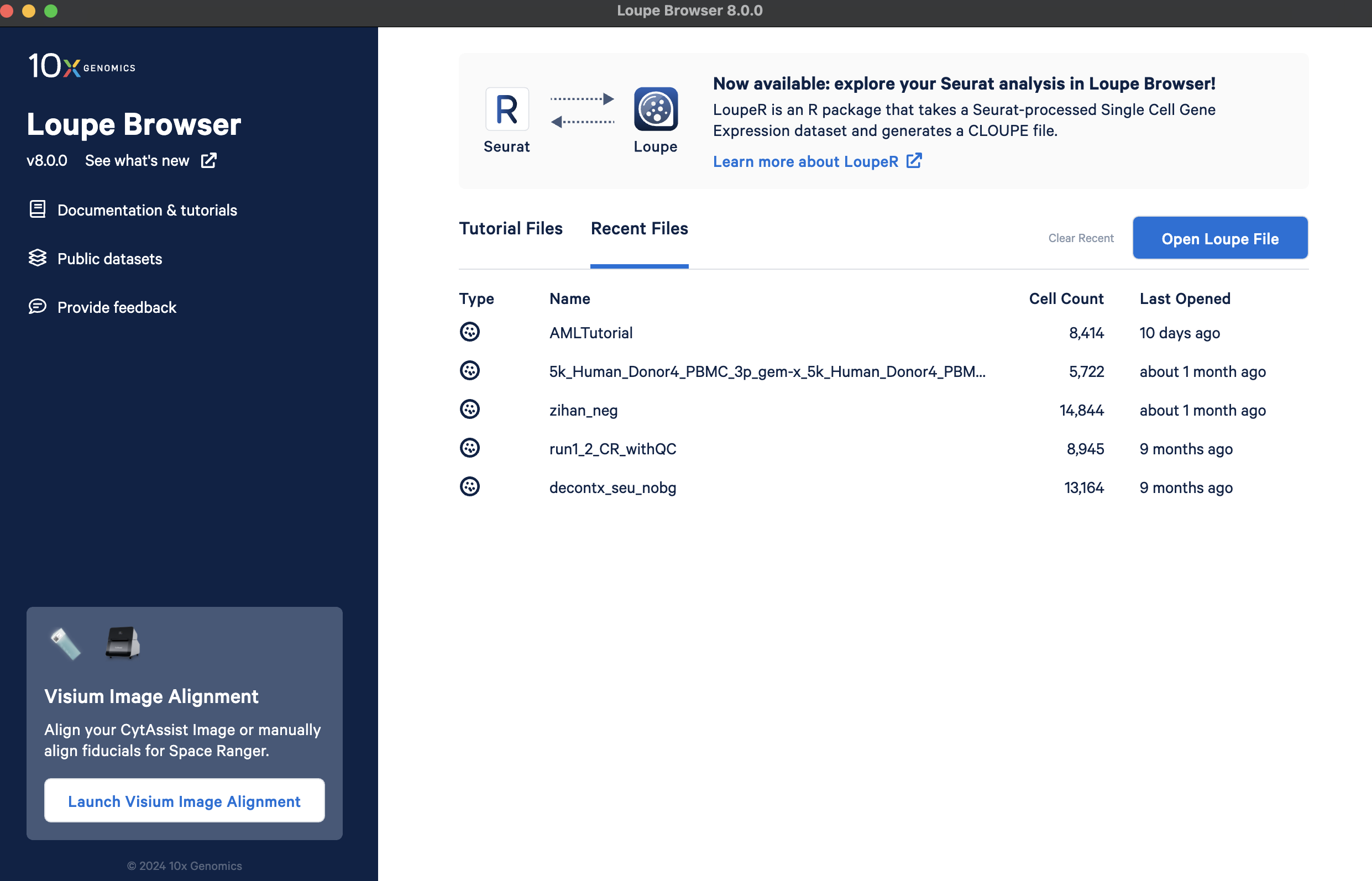Click the Open Loupe File button
This screenshot has width=1372, height=881.
pos(1220,238)
